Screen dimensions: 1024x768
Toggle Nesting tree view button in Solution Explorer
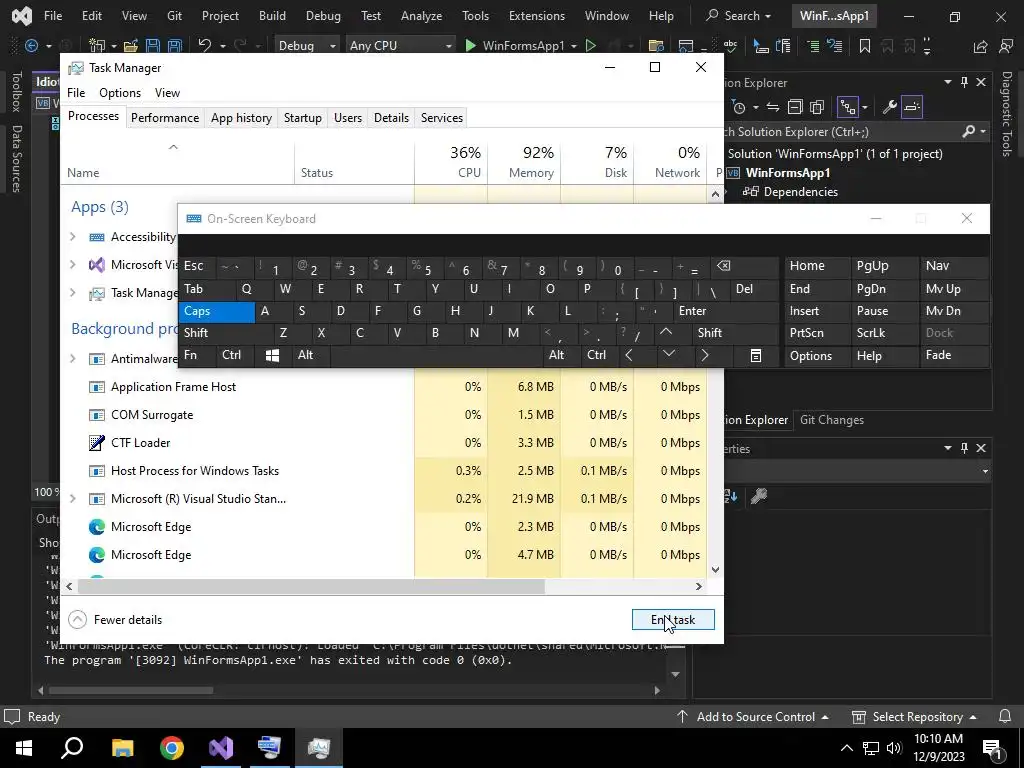(848, 107)
